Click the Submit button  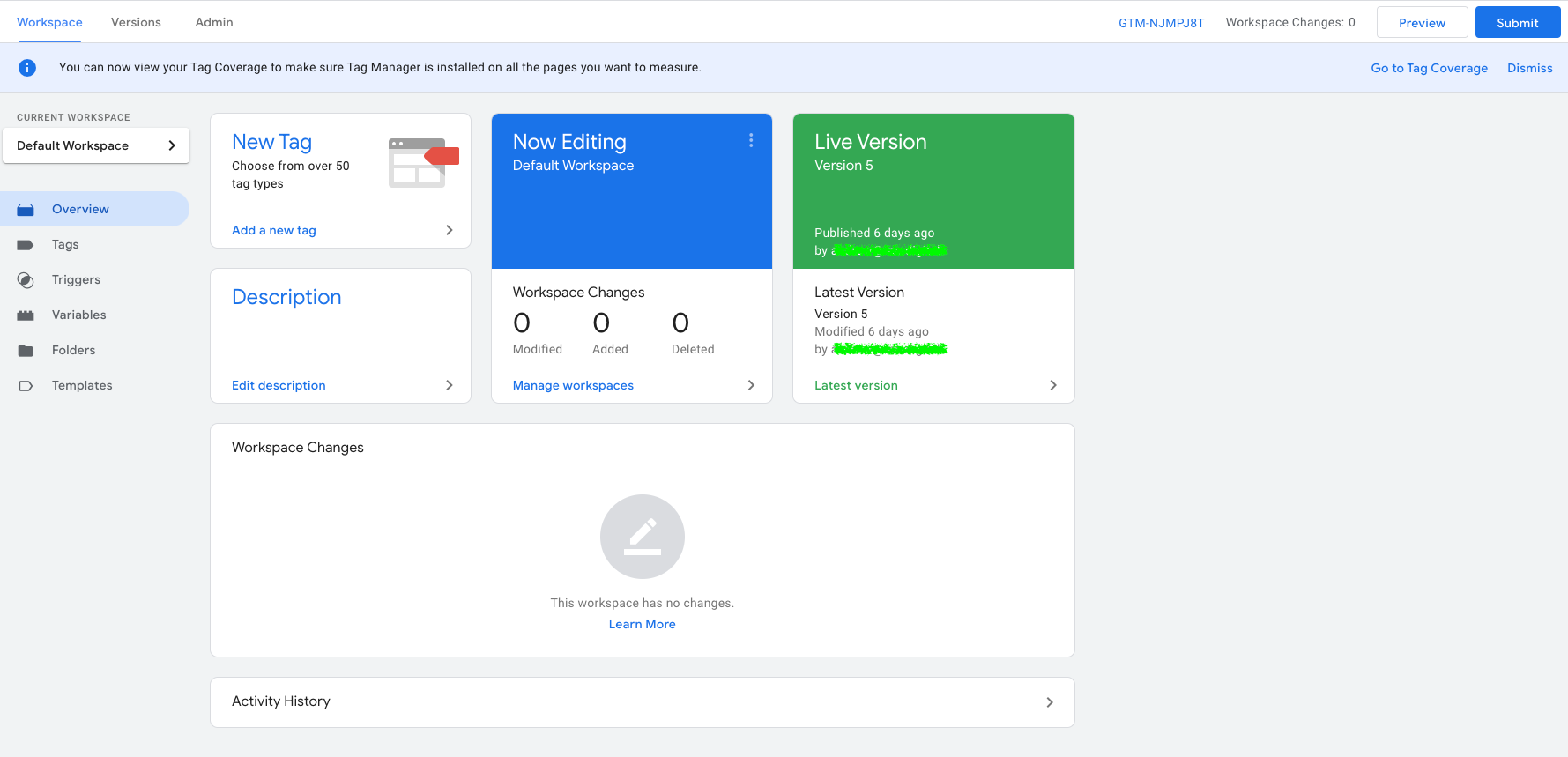[1518, 23]
